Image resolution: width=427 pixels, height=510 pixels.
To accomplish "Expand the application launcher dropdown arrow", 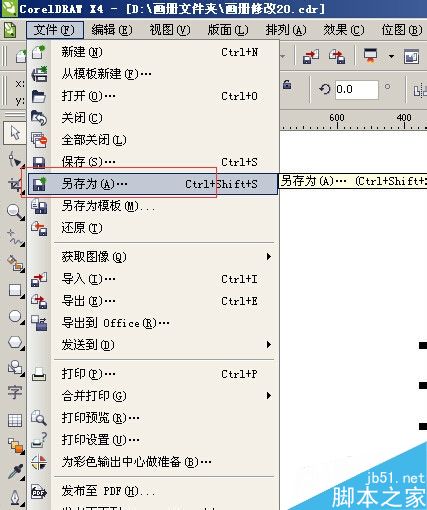I will (391, 56).
